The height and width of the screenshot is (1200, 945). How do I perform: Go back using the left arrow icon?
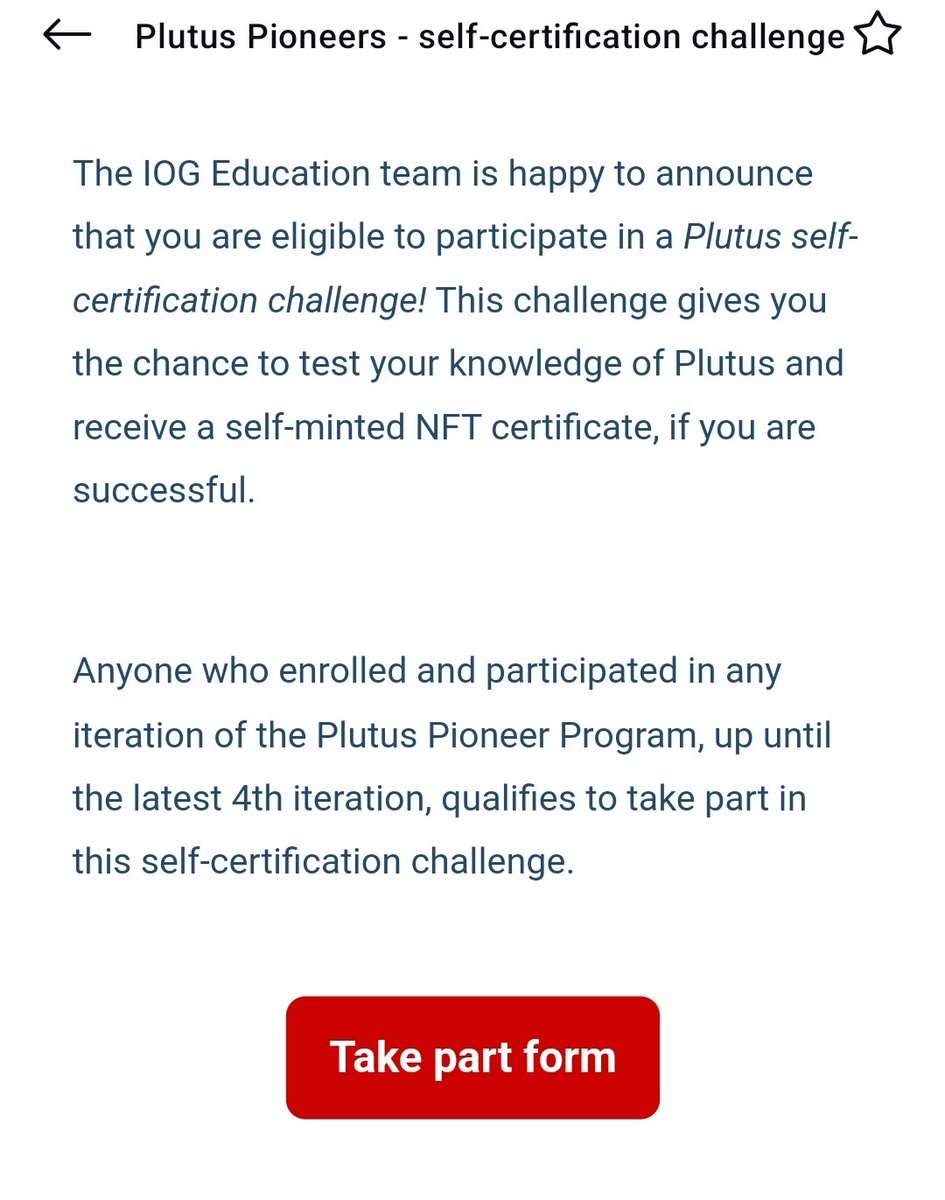pos(67,35)
